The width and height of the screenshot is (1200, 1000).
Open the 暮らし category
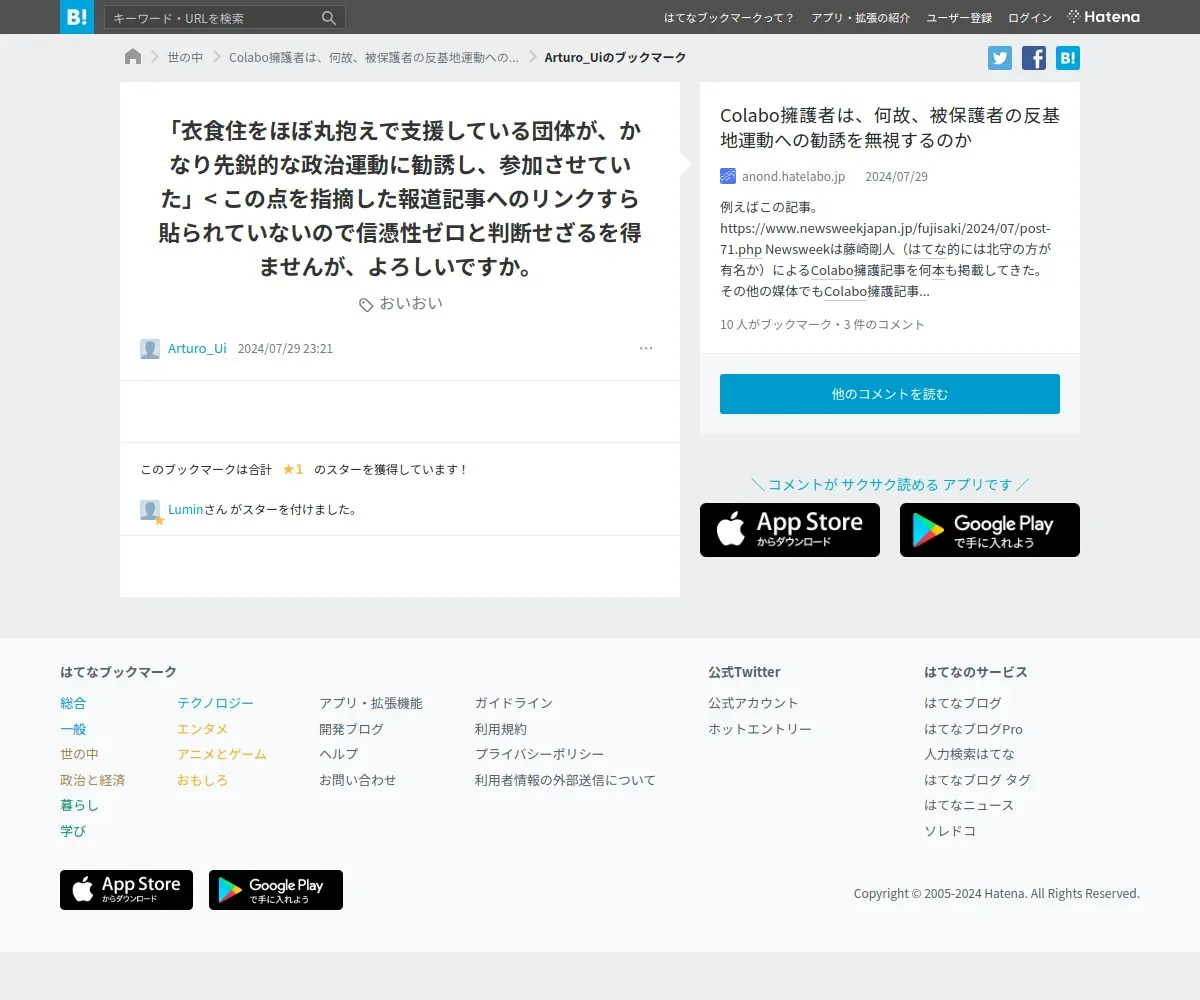[x=79, y=805]
